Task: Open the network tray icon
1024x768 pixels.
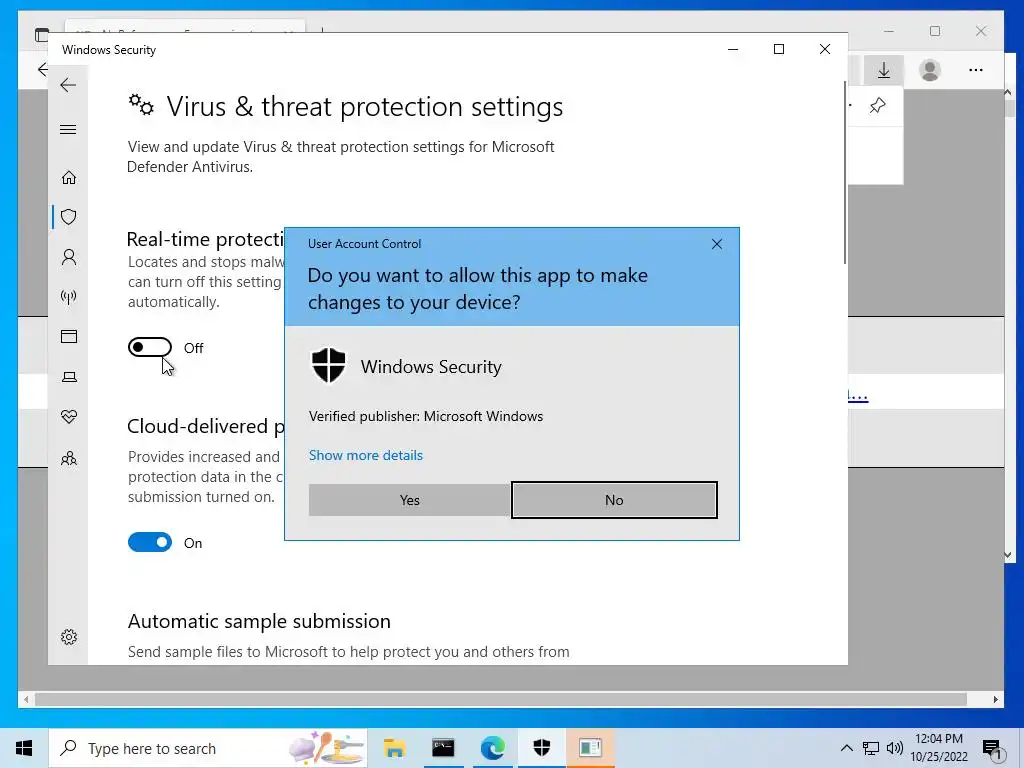Action: pyautogui.click(x=871, y=748)
